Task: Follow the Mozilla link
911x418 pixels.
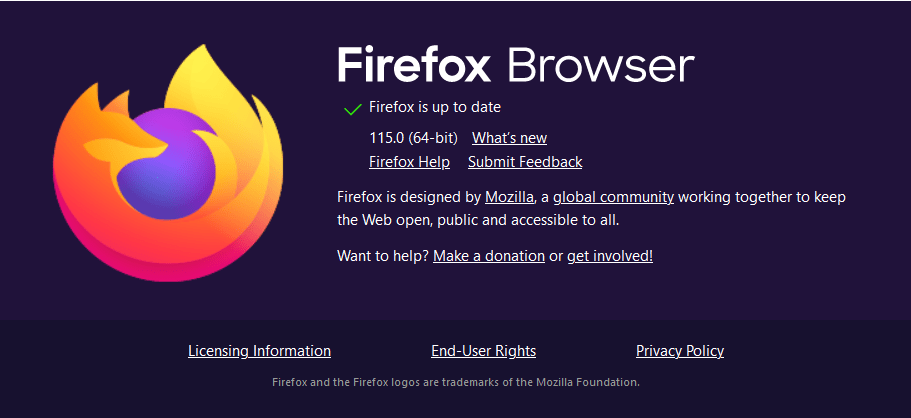Action: tap(509, 197)
